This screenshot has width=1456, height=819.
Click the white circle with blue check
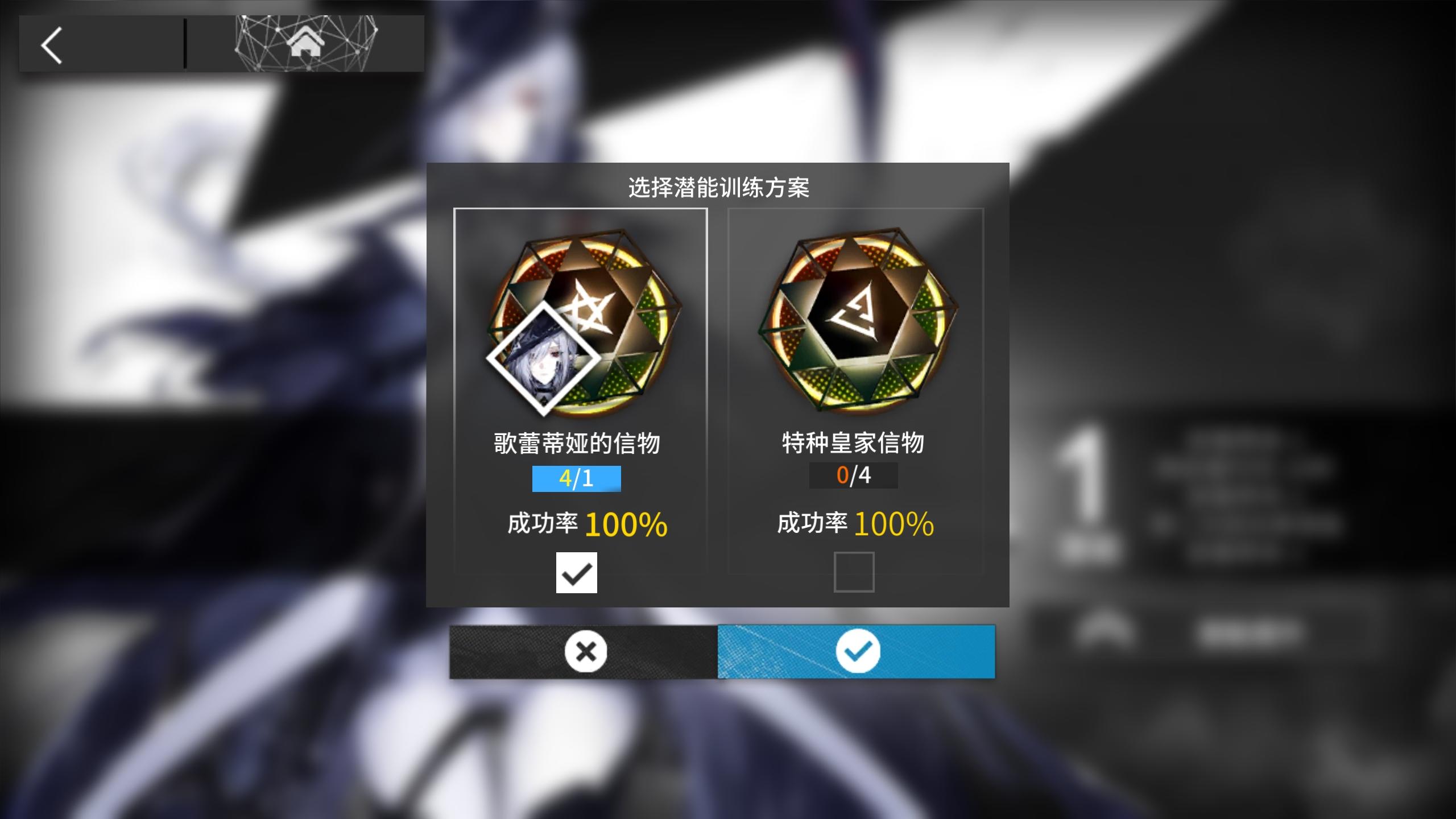click(858, 651)
